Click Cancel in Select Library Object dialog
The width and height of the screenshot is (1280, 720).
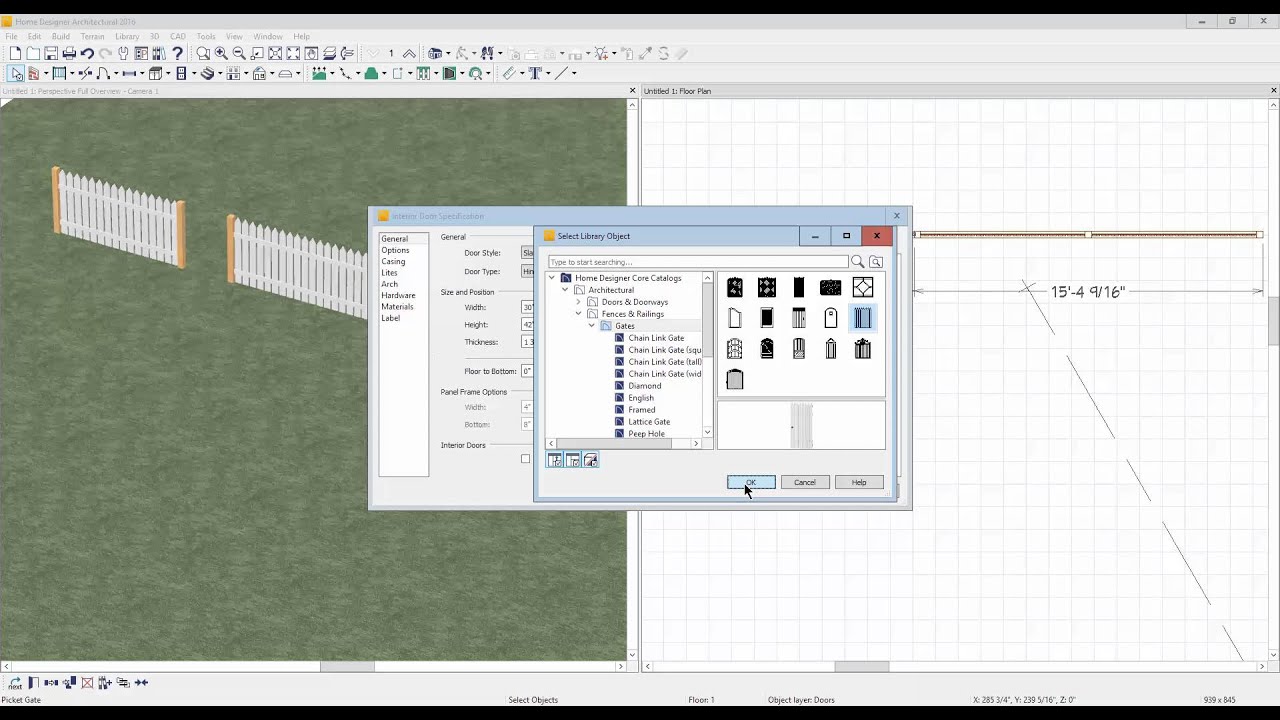click(x=805, y=482)
